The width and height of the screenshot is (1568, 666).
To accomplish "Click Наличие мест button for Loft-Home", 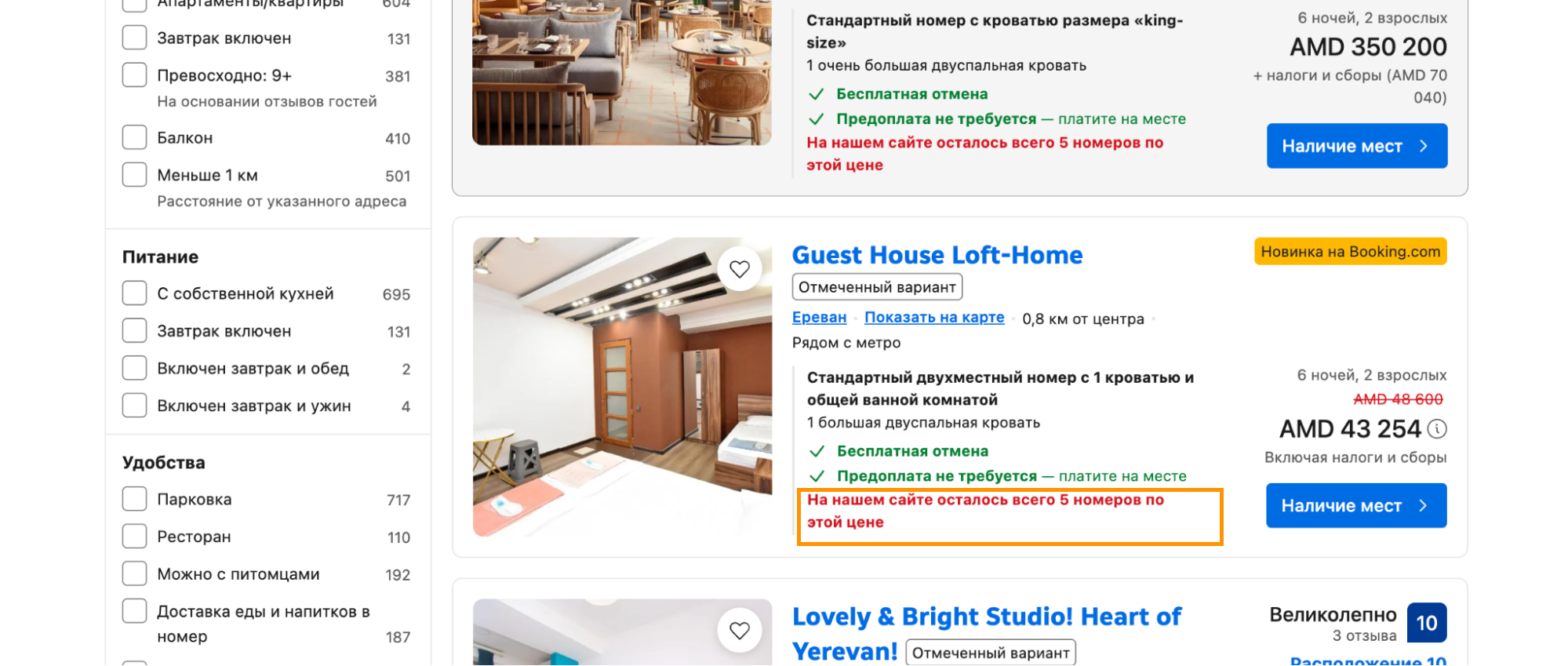I will [x=1356, y=506].
